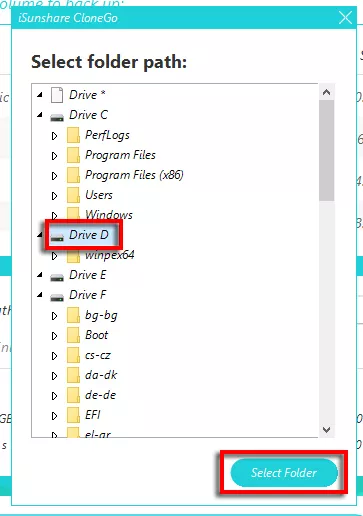363x516 pixels.
Task: Click the Drive F disk icon
Action: click(x=57, y=297)
